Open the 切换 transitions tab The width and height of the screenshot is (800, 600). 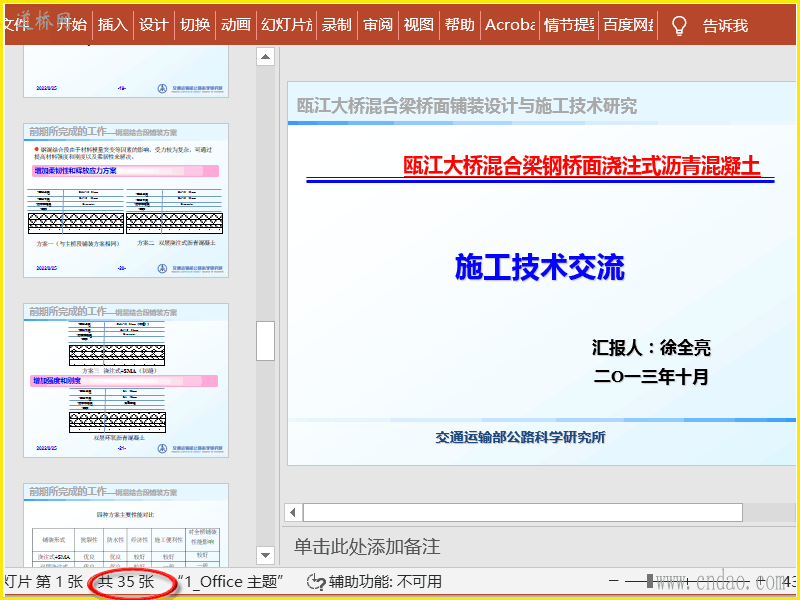[195, 24]
